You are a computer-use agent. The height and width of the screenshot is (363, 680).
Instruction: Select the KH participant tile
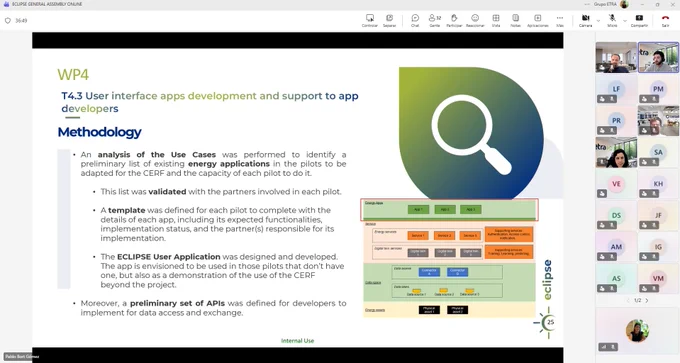(658, 184)
